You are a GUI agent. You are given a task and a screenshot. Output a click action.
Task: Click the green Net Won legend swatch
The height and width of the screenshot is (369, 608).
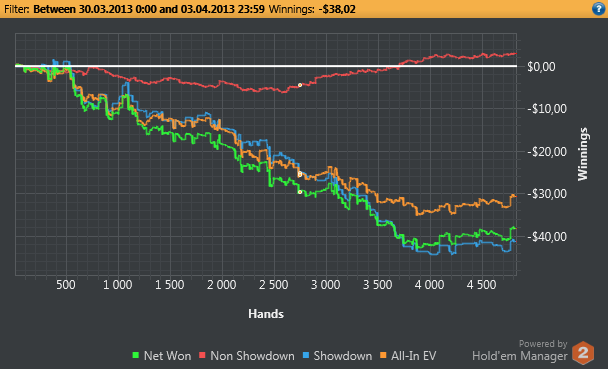click(x=136, y=355)
